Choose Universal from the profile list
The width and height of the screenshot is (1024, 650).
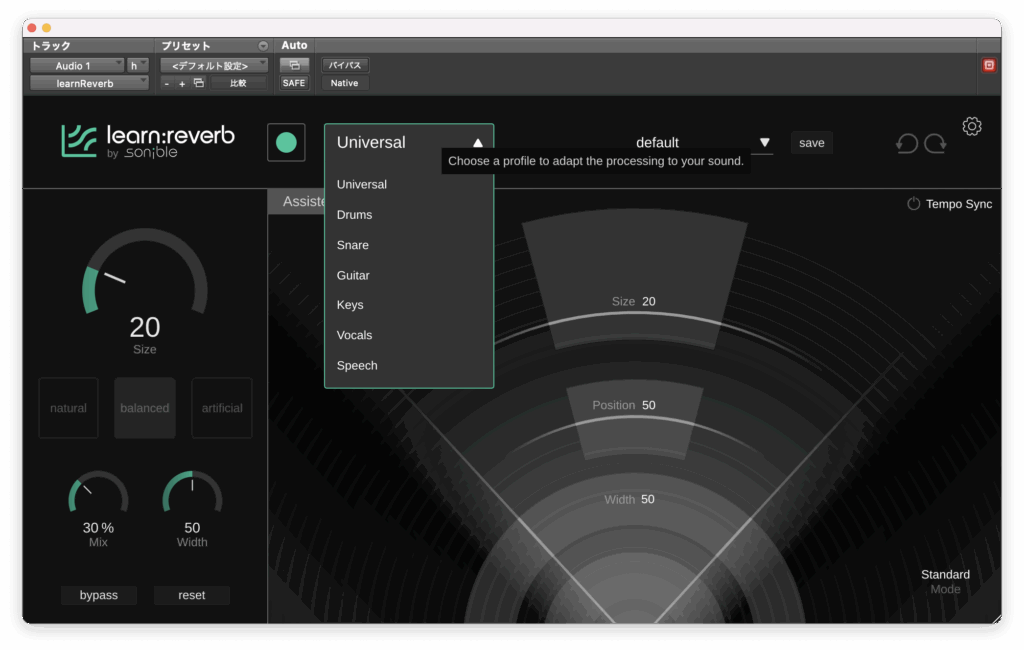point(409,184)
